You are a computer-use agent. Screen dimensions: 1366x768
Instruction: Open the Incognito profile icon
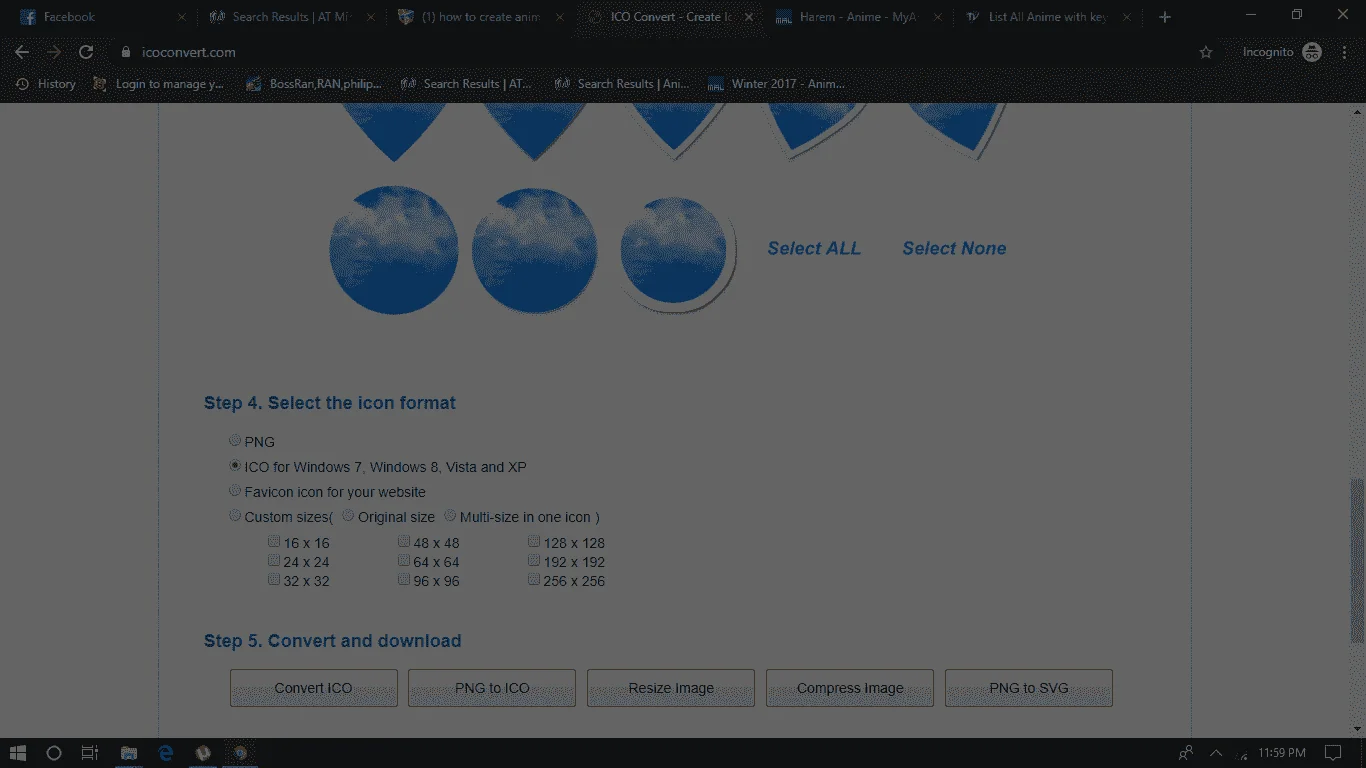tap(1312, 52)
